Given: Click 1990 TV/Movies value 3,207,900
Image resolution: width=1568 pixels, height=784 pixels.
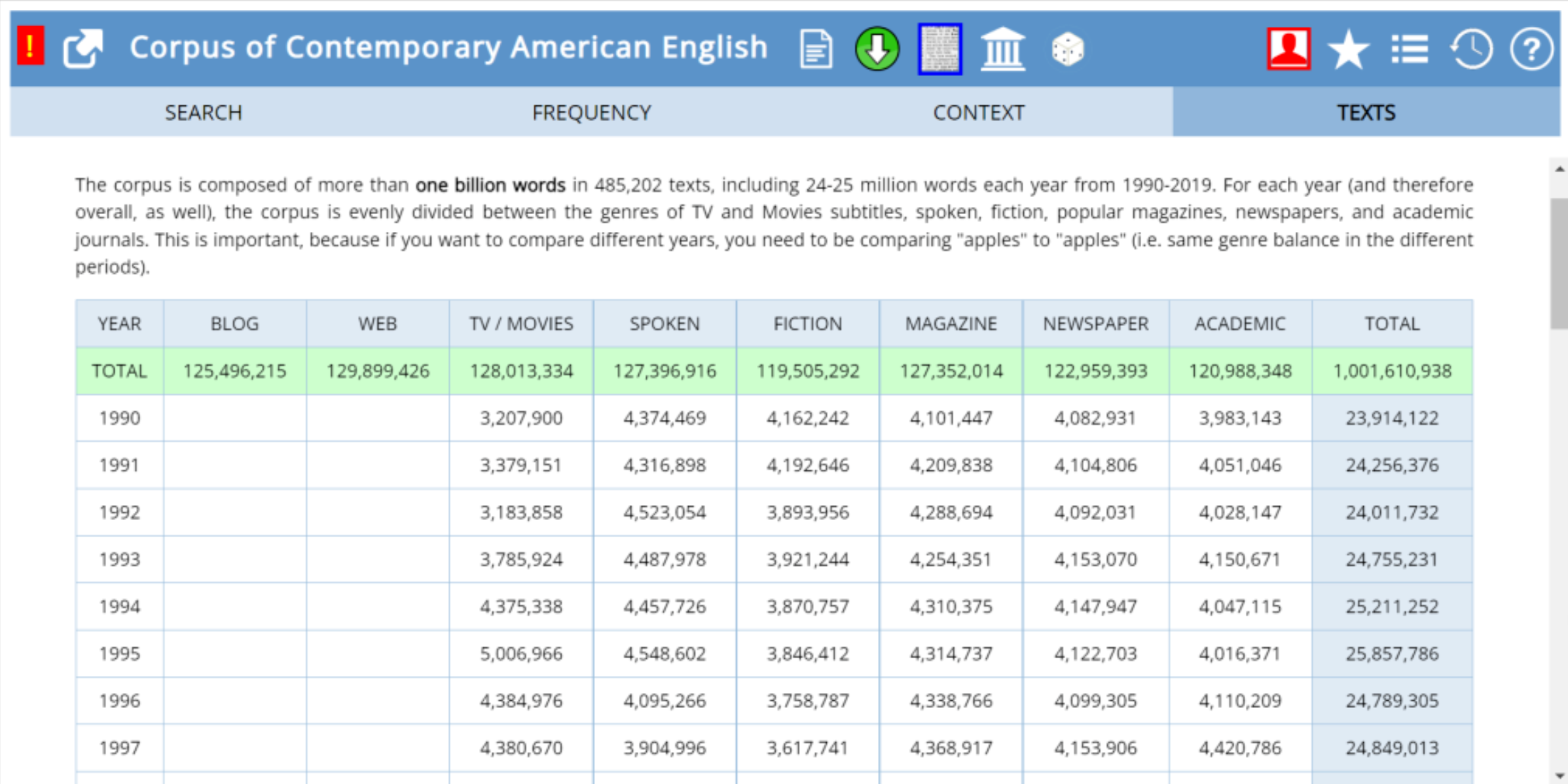Looking at the screenshot, I should 521,419.
